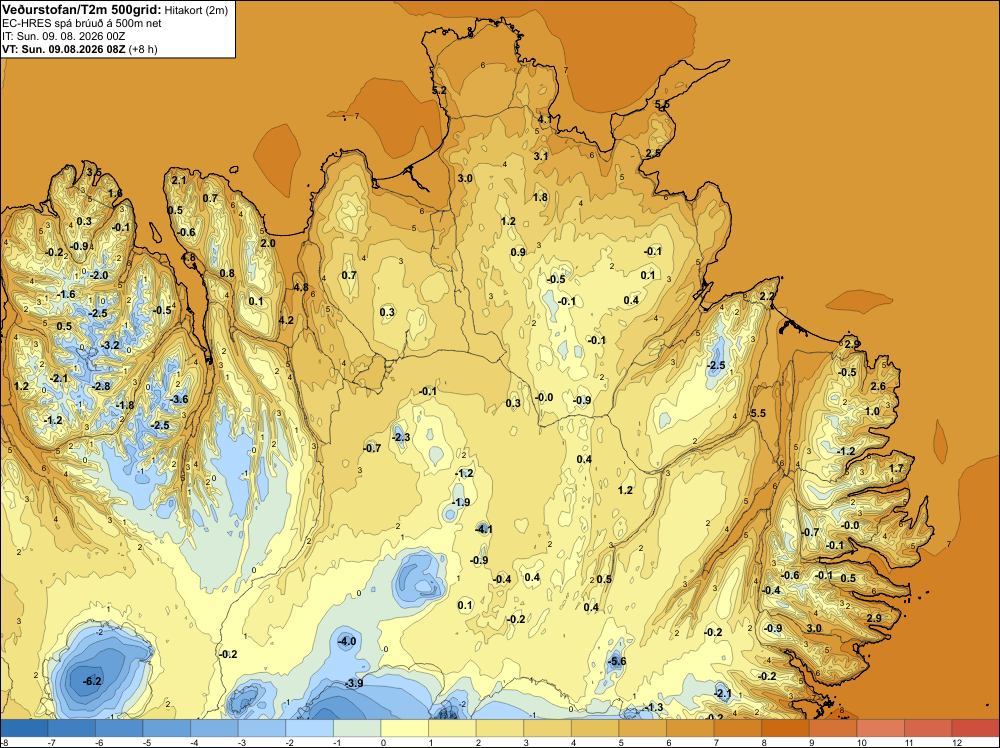Image resolution: width=1000 pixels, height=748 pixels.
Task: Click the legend swatch between -2 and -1
Action: point(309,728)
